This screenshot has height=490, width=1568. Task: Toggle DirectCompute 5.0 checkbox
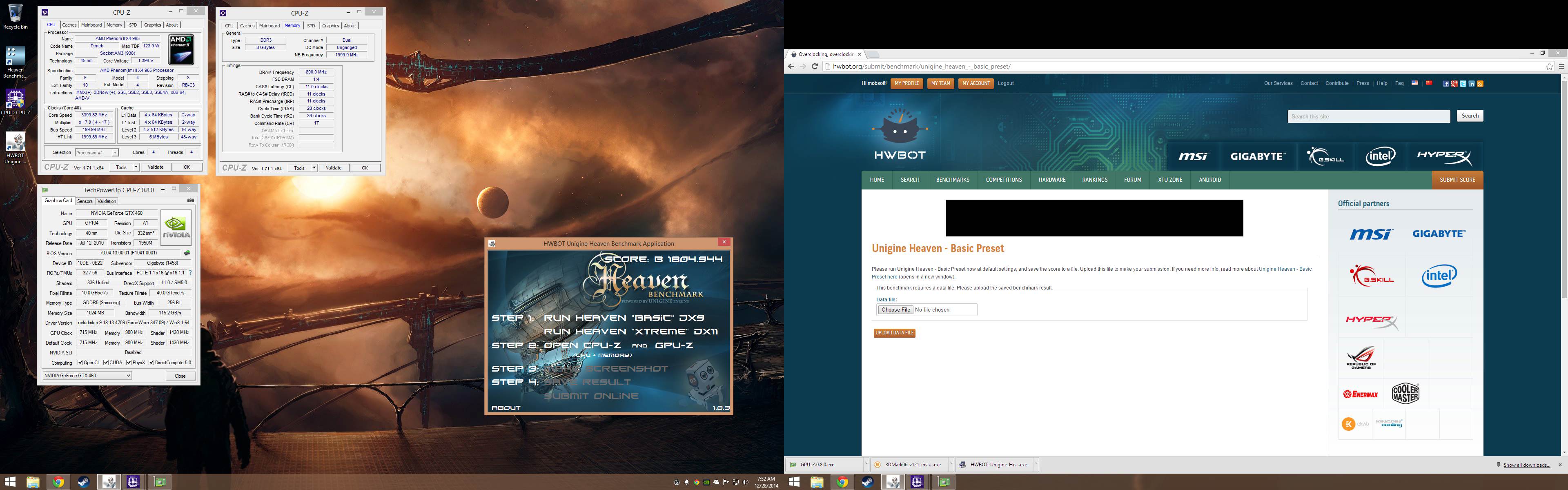(151, 362)
